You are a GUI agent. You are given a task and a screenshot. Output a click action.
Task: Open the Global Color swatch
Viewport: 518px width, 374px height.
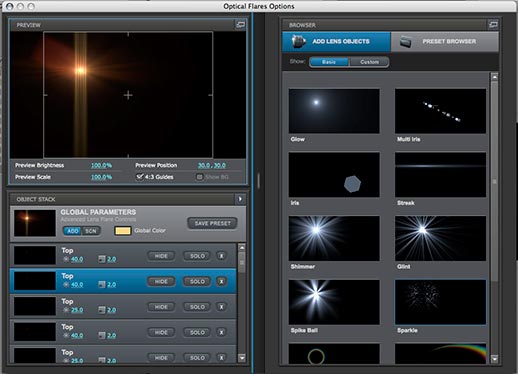click(x=122, y=231)
